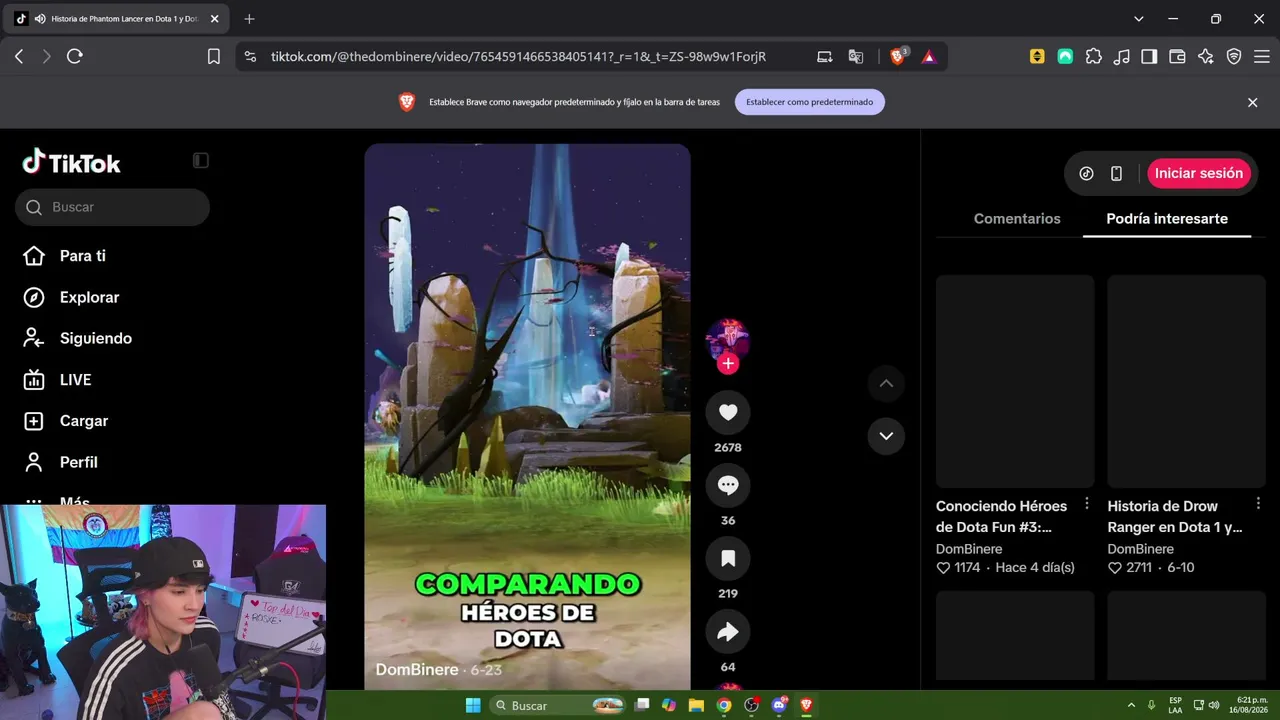Open options for Historia de Drow Ranger video
Screen dimensions: 1280x720
click(x=1259, y=505)
